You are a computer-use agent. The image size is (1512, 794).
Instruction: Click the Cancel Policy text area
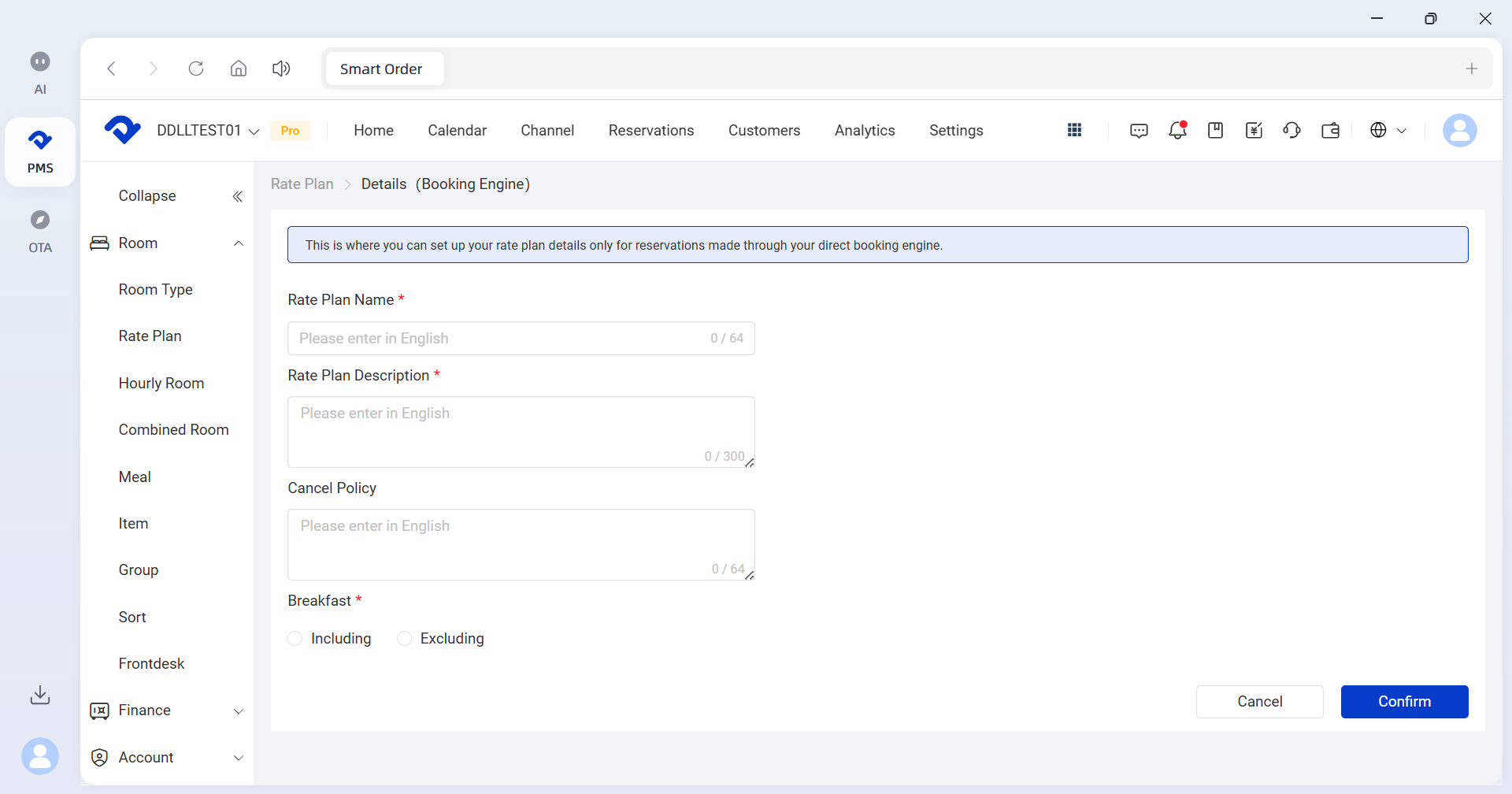pyautogui.click(x=521, y=545)
